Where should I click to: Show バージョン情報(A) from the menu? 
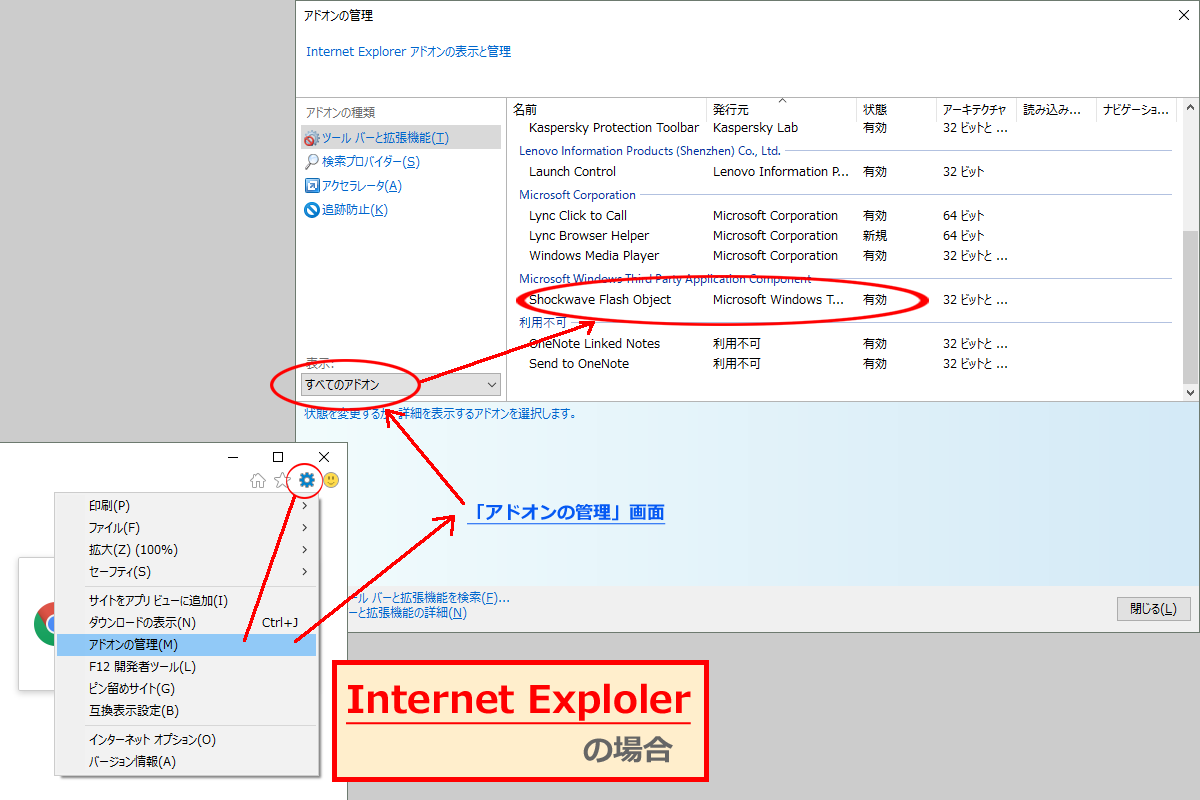pyautogui.click(x=186, y=762)
